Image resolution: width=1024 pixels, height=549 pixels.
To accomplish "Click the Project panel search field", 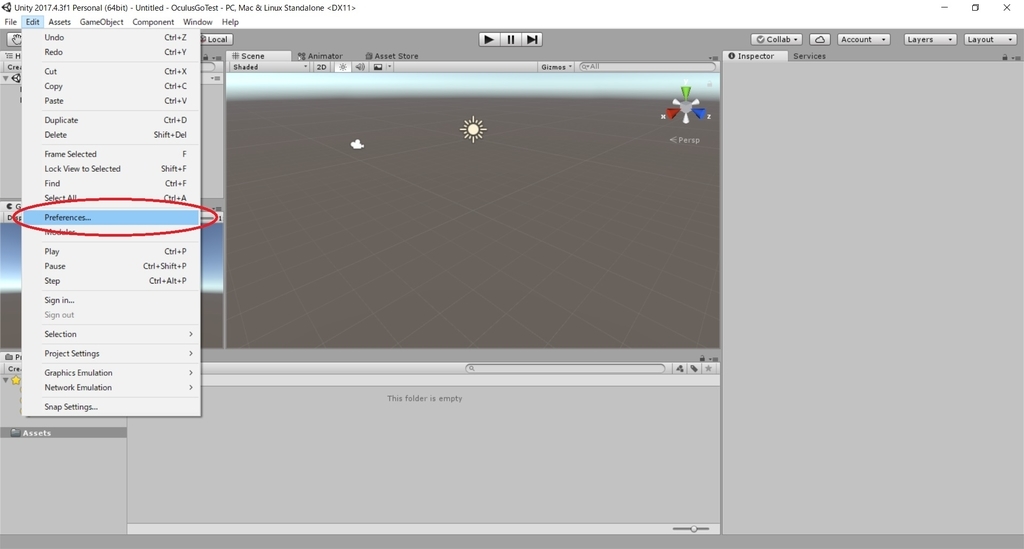I will [565, 368].
